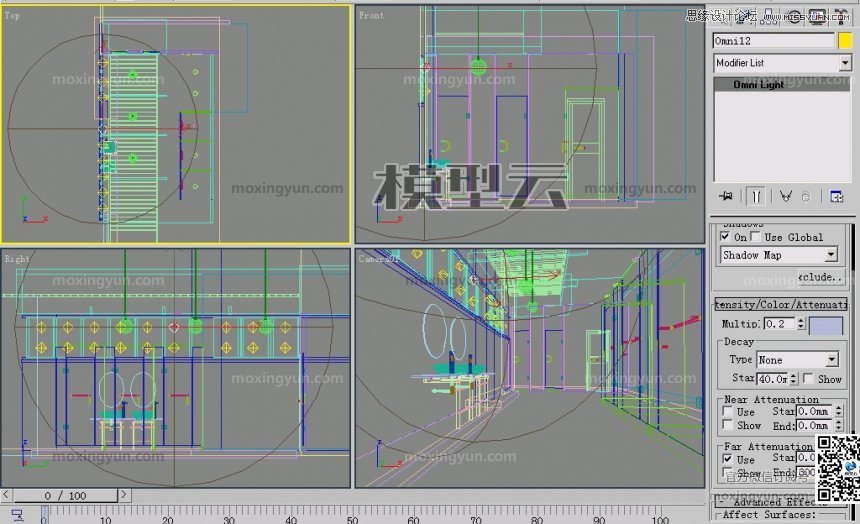Enable Near Attenuation Use checkbox
The height and width of the screenshot is (524, 860).
point(728,412)
